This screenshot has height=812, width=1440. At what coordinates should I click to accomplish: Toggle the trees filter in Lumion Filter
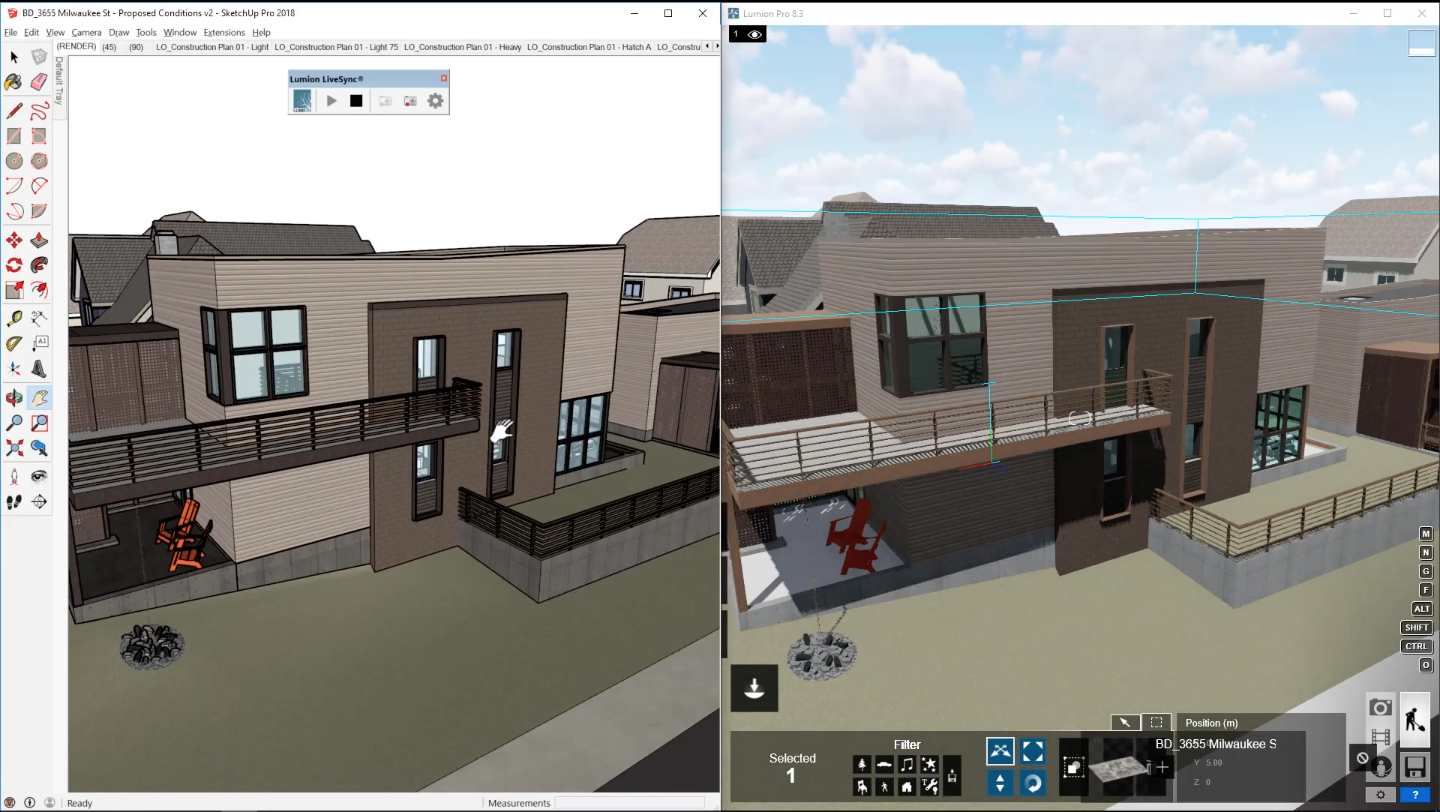point(862,764)
